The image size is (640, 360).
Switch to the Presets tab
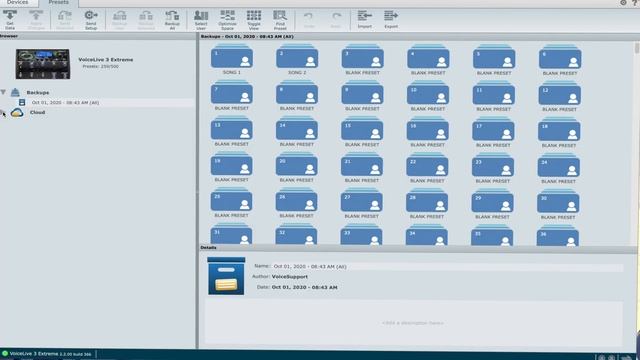[58, 3]
